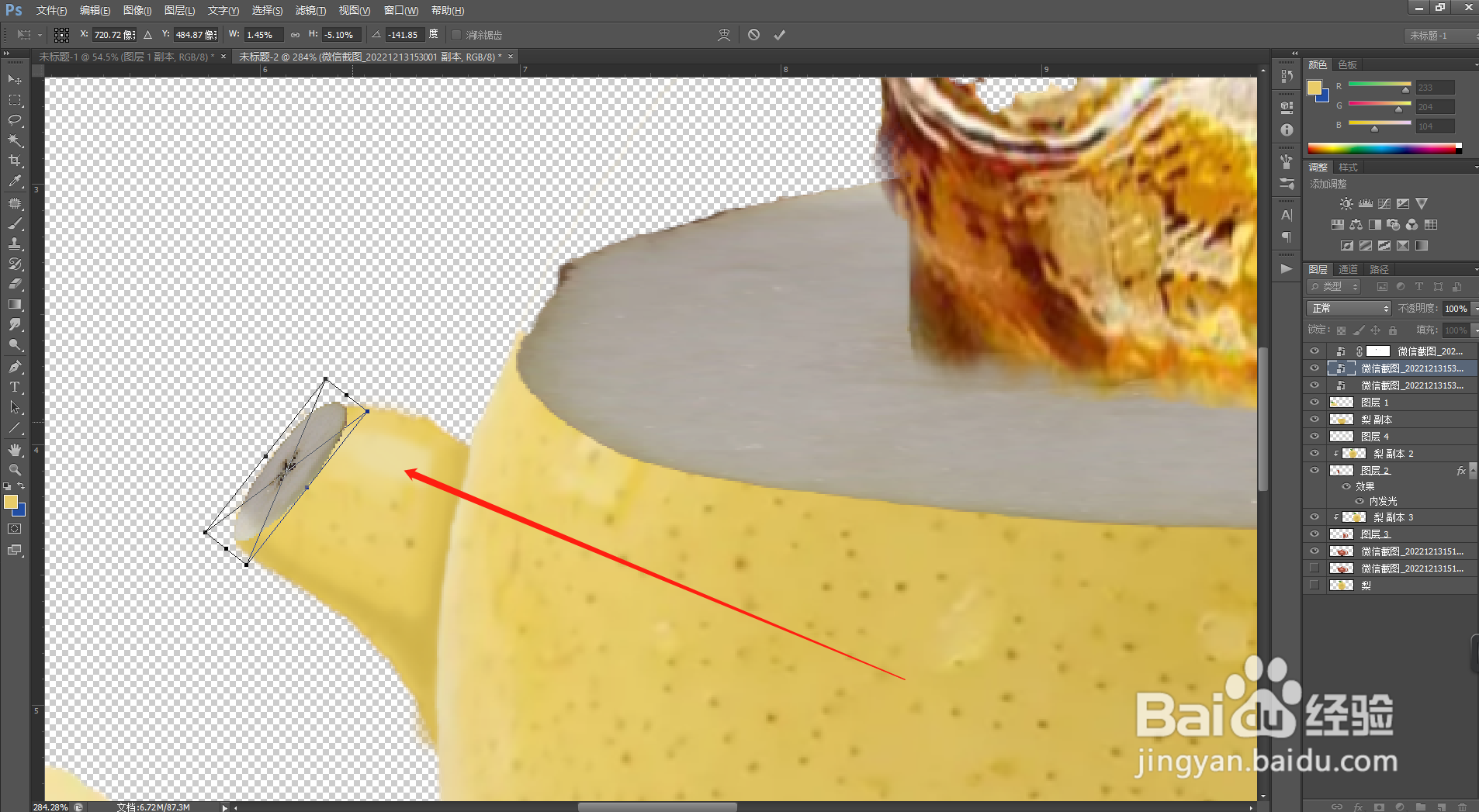Screen dimensions: 1479x812
Task: Collapse effects of 图层 2 layer
Action: (1473, 471)
